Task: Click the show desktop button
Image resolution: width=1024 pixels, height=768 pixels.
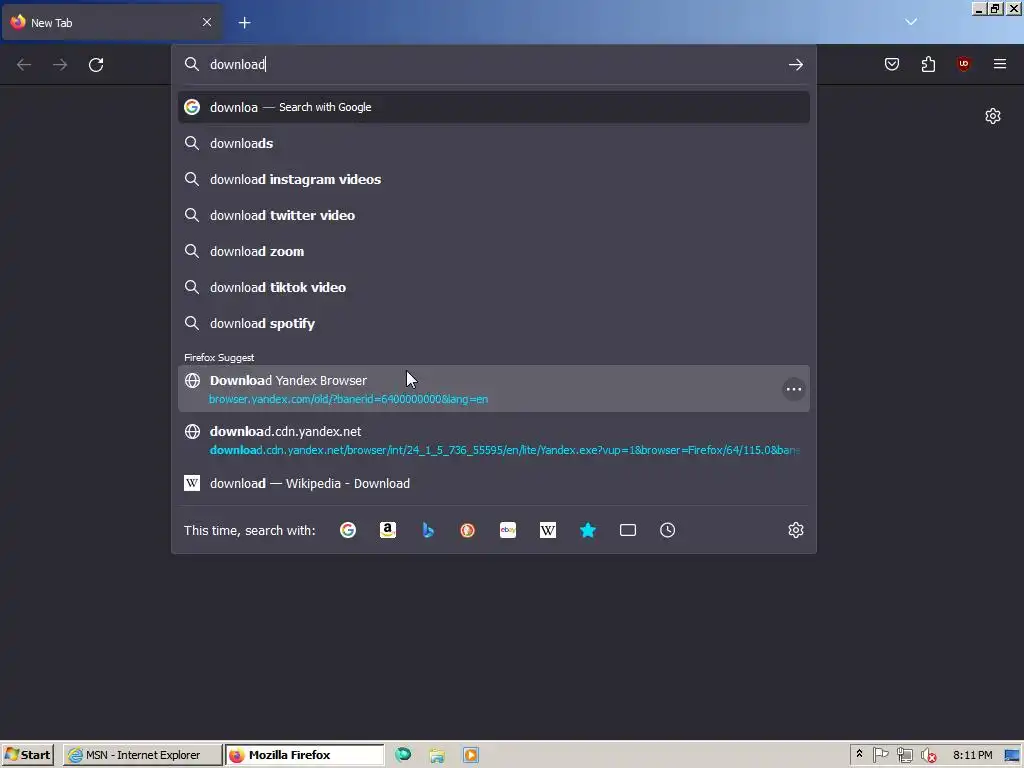Action: pyautogui.click(x=1013, y=756)
